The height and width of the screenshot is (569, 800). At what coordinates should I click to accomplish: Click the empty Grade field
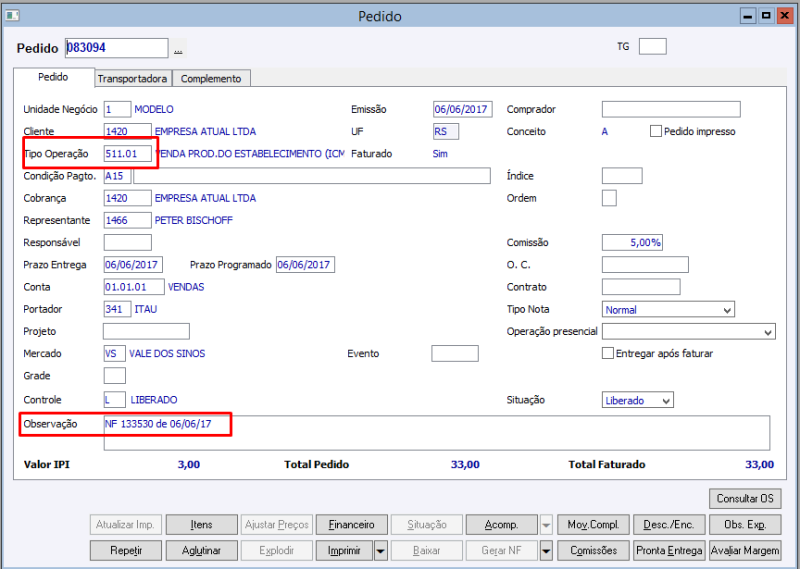(115, 376)
